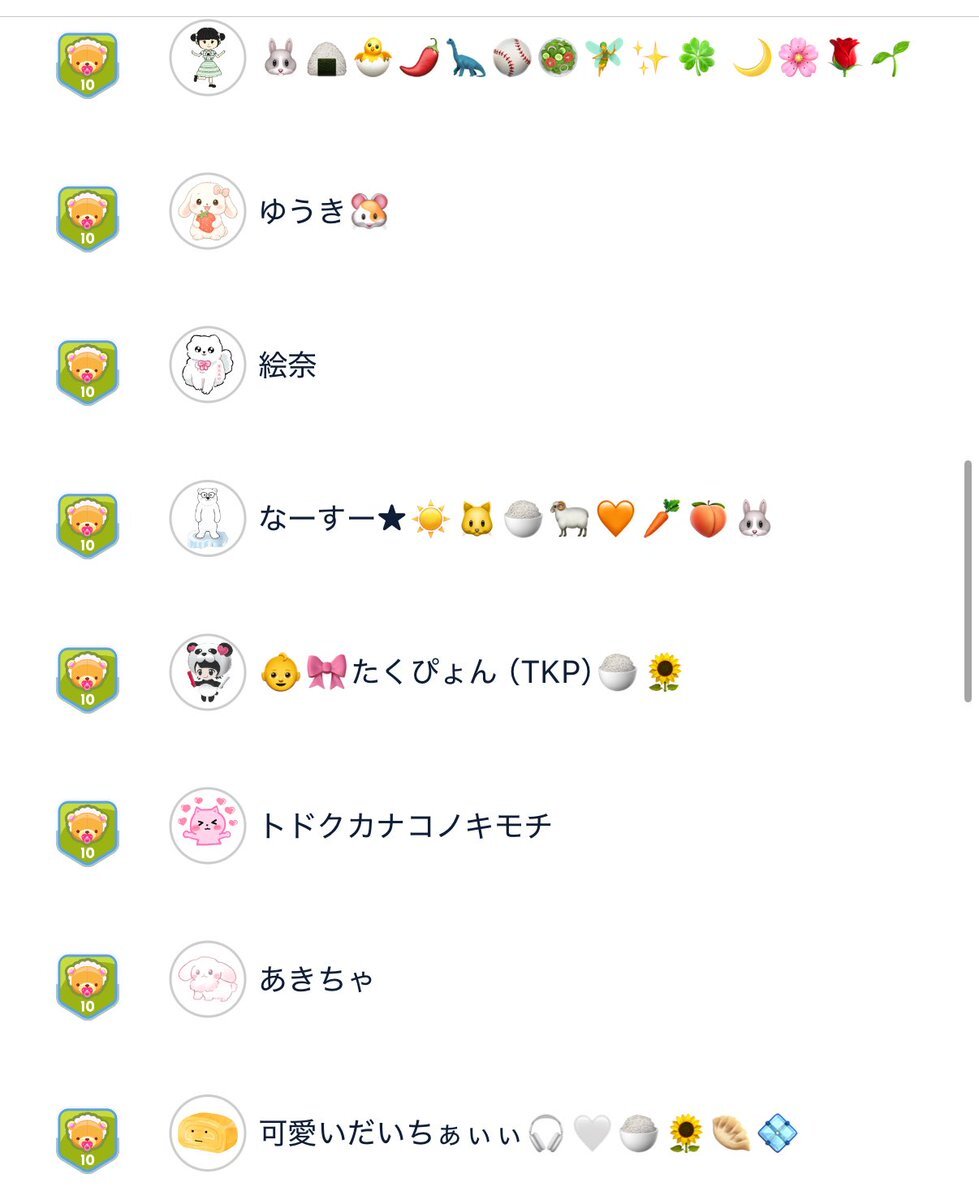Open the pink cat avatar of トドクカナコノキモチ
Image resolution: width=979 pixels, height=1200 pixels.
207,826
